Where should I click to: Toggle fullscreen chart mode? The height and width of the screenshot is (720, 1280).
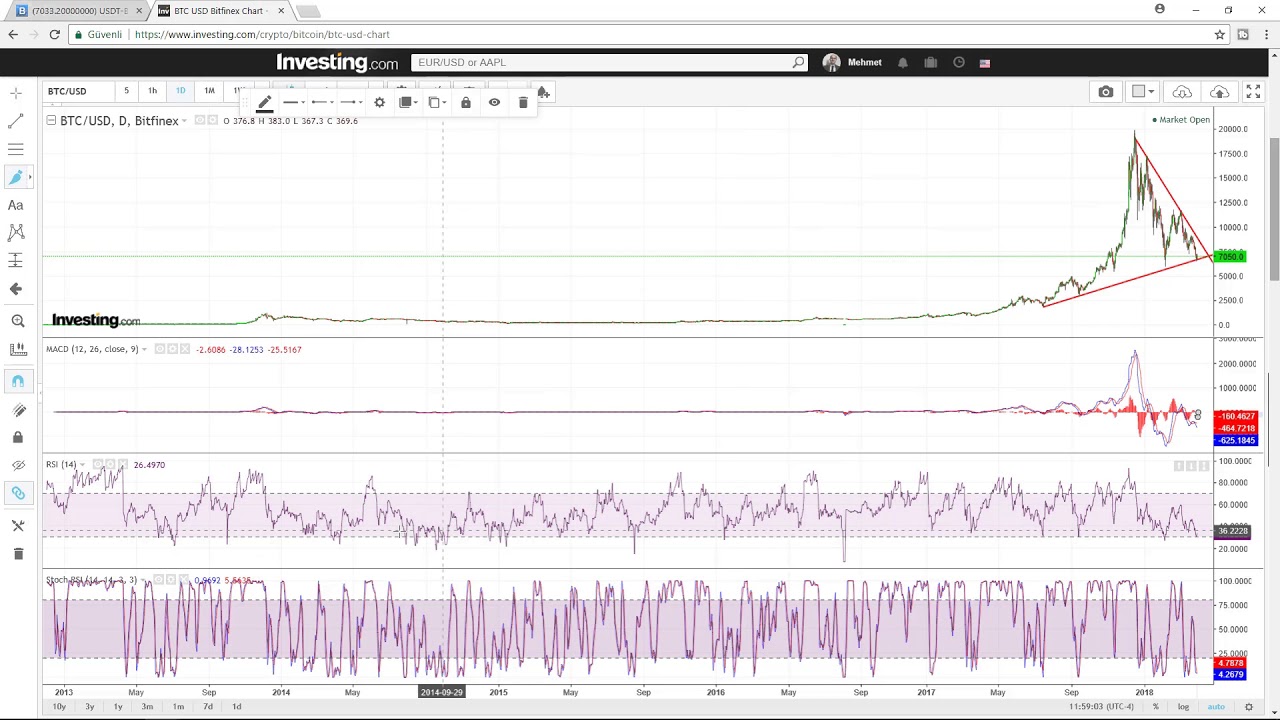(x=1253, y=92)
